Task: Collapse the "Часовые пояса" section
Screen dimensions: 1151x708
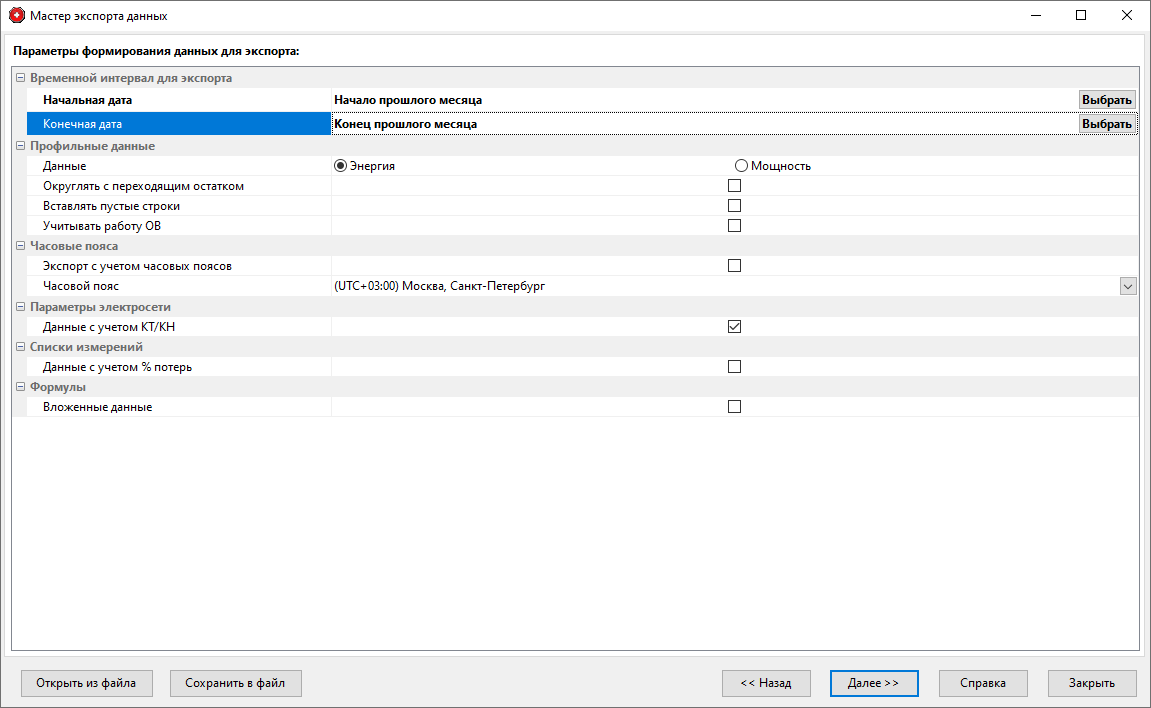Action: [x=20, y=246]
